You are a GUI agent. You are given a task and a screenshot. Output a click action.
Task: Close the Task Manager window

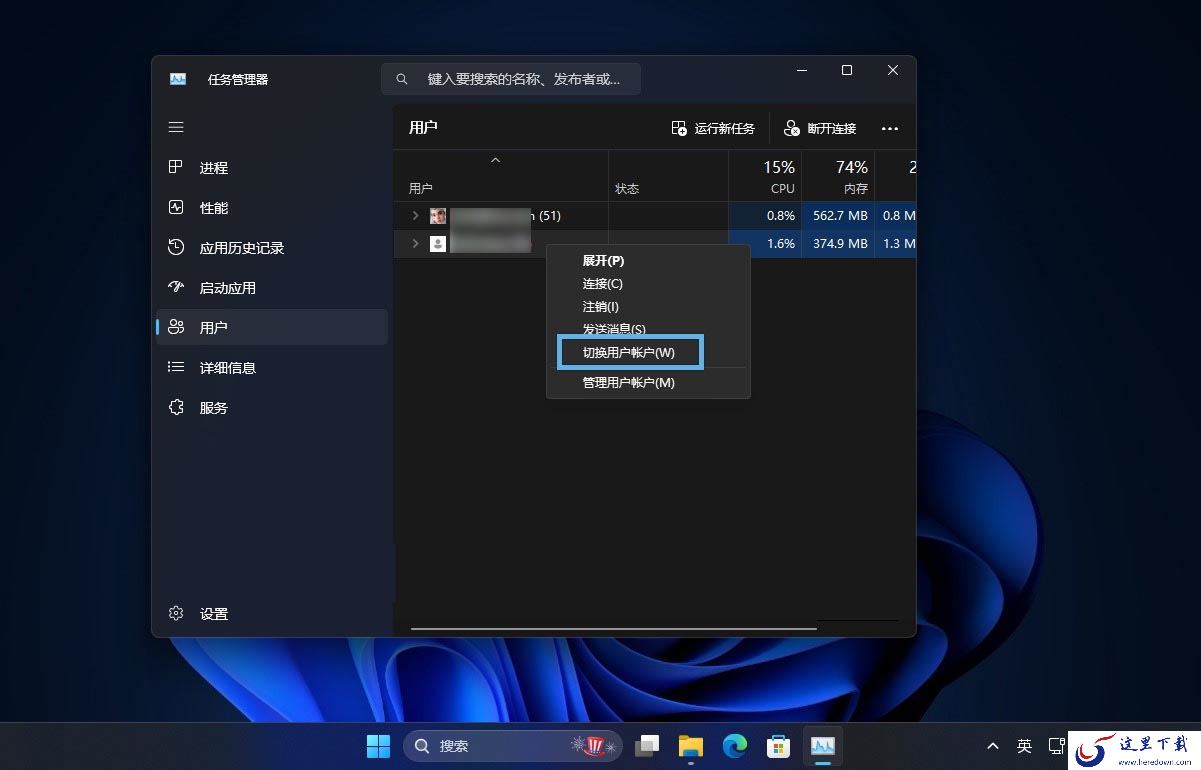point(893,70)
